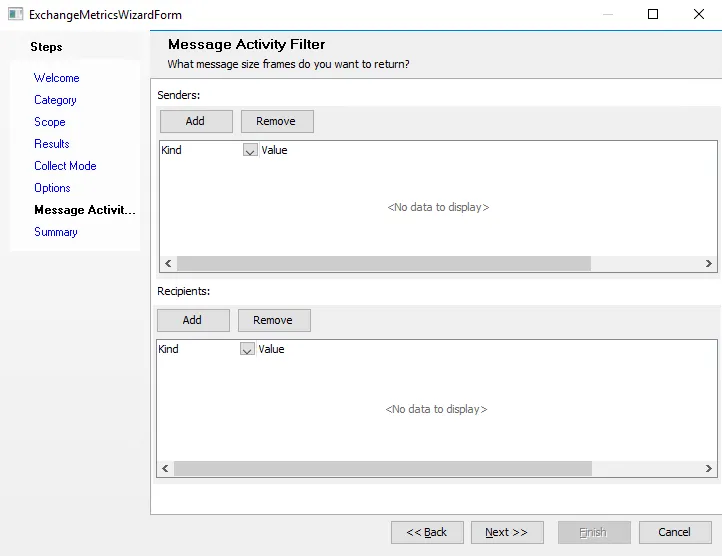Click the ExchangeMetricsWizardForm title bar icon
The height and width of the screenshot is (556, 722).
(15, 14)
